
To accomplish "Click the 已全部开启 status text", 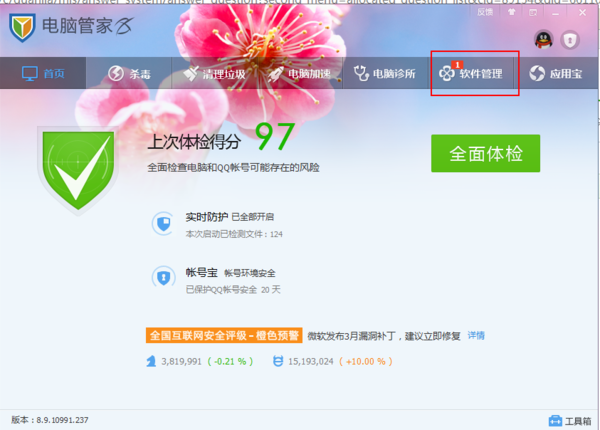I will 253,217.
